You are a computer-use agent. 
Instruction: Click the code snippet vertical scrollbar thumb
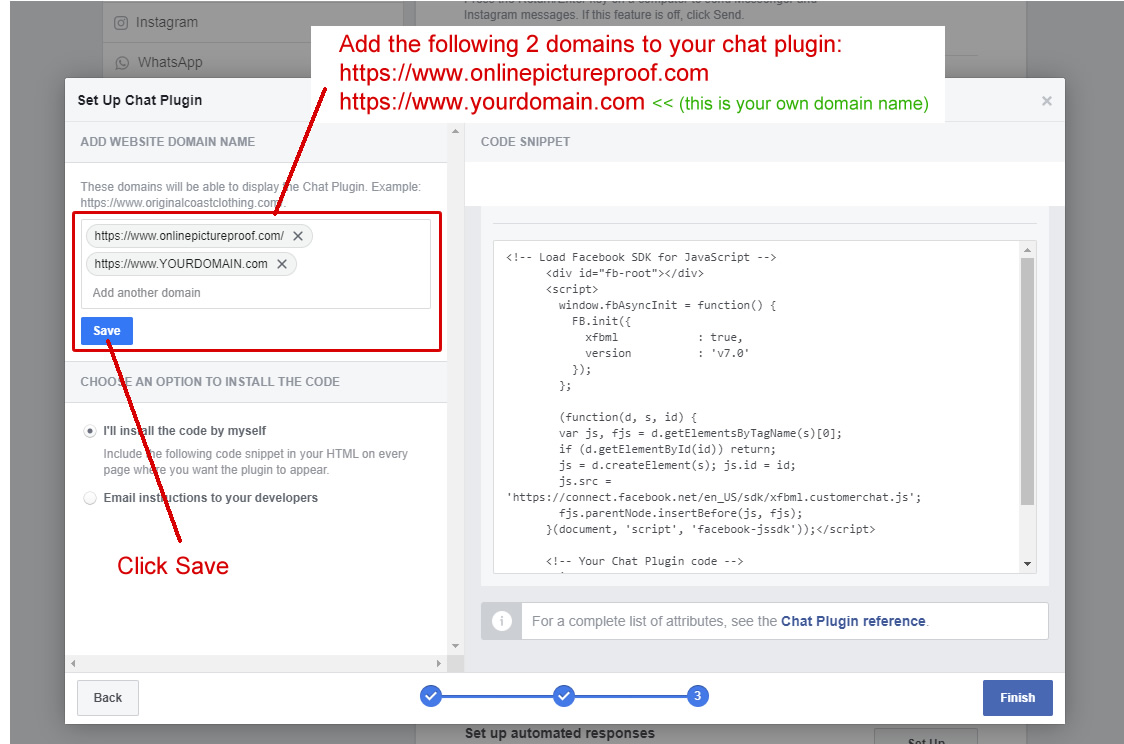(1027, 381)
